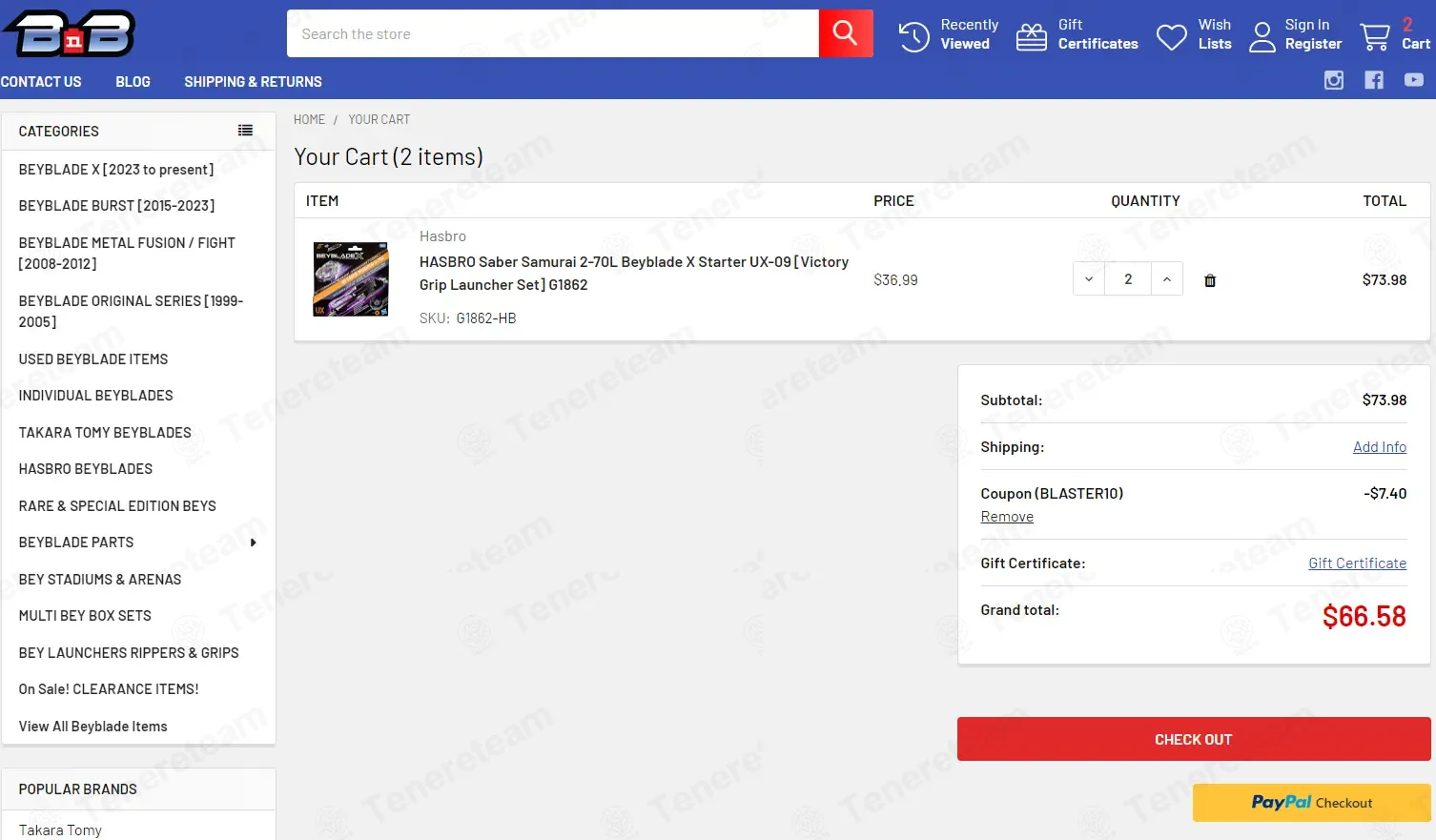Open the Shipping & Returns menu item
Screen dimensions: 1436x840
pos(253,82)
